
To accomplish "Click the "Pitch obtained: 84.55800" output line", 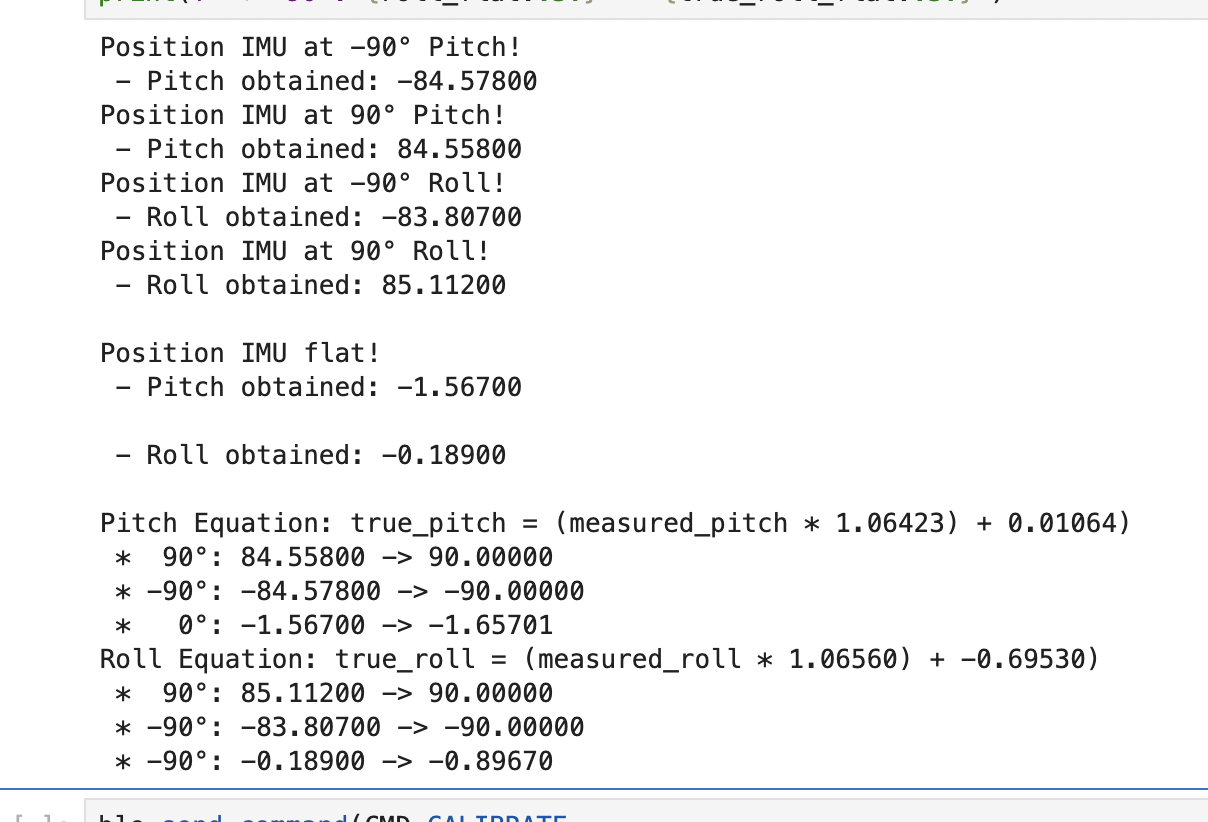I will click(x=318, y=149).
